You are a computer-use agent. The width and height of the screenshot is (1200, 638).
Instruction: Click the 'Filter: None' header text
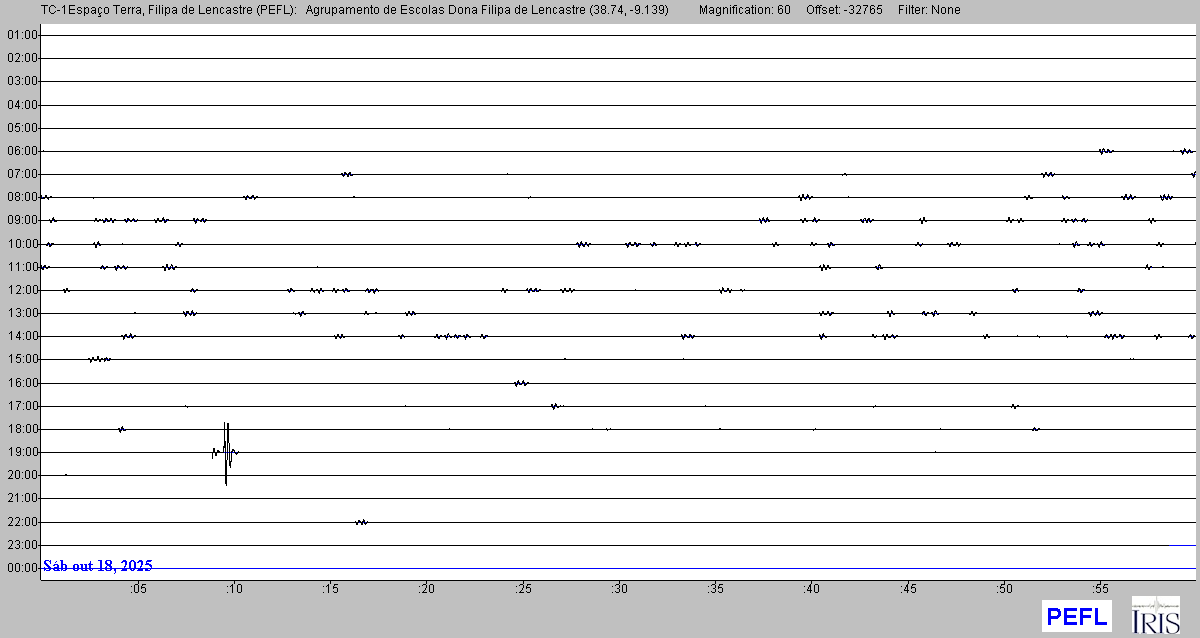tap(930, 10)
